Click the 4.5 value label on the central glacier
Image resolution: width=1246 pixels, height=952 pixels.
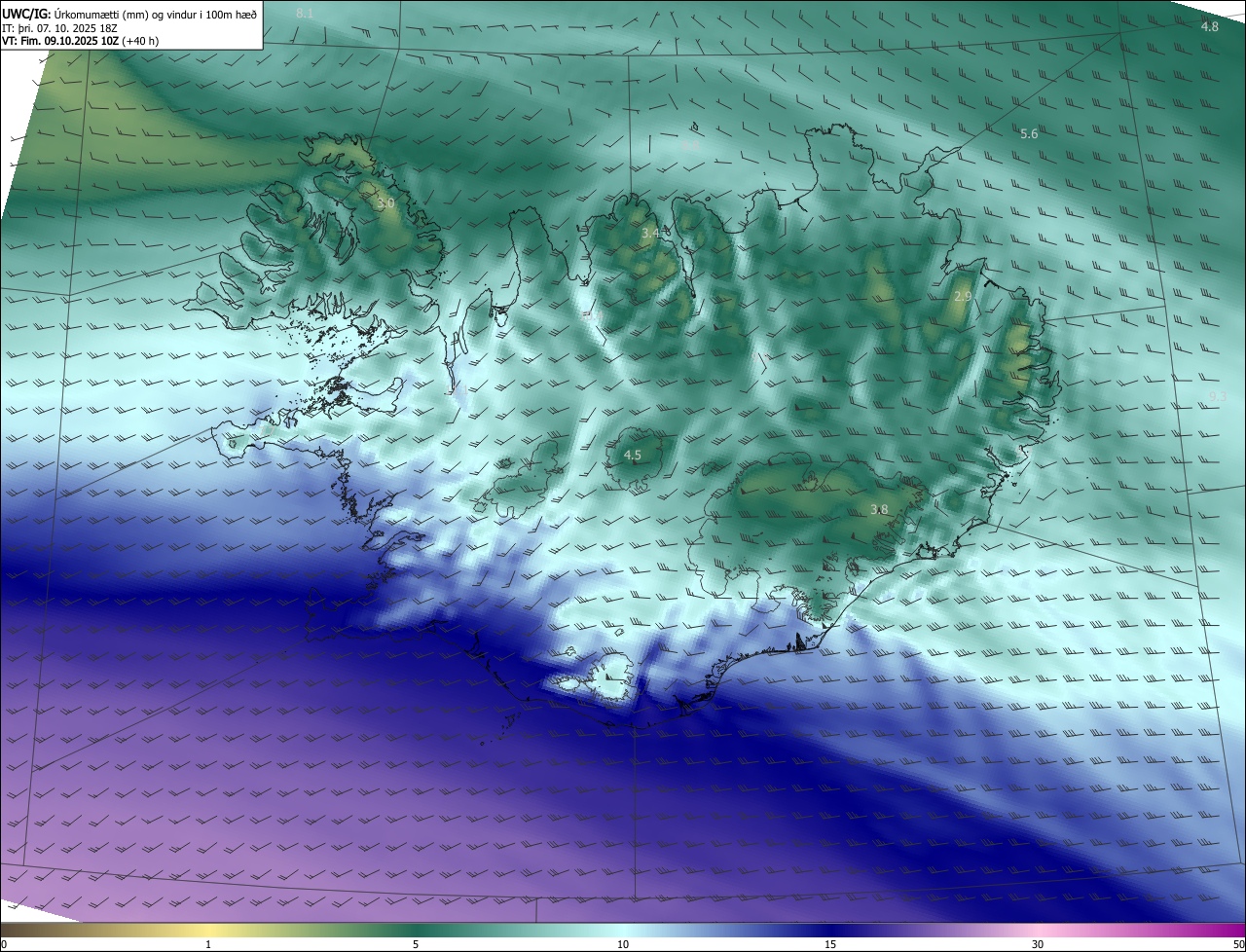(x=632, y=456)
